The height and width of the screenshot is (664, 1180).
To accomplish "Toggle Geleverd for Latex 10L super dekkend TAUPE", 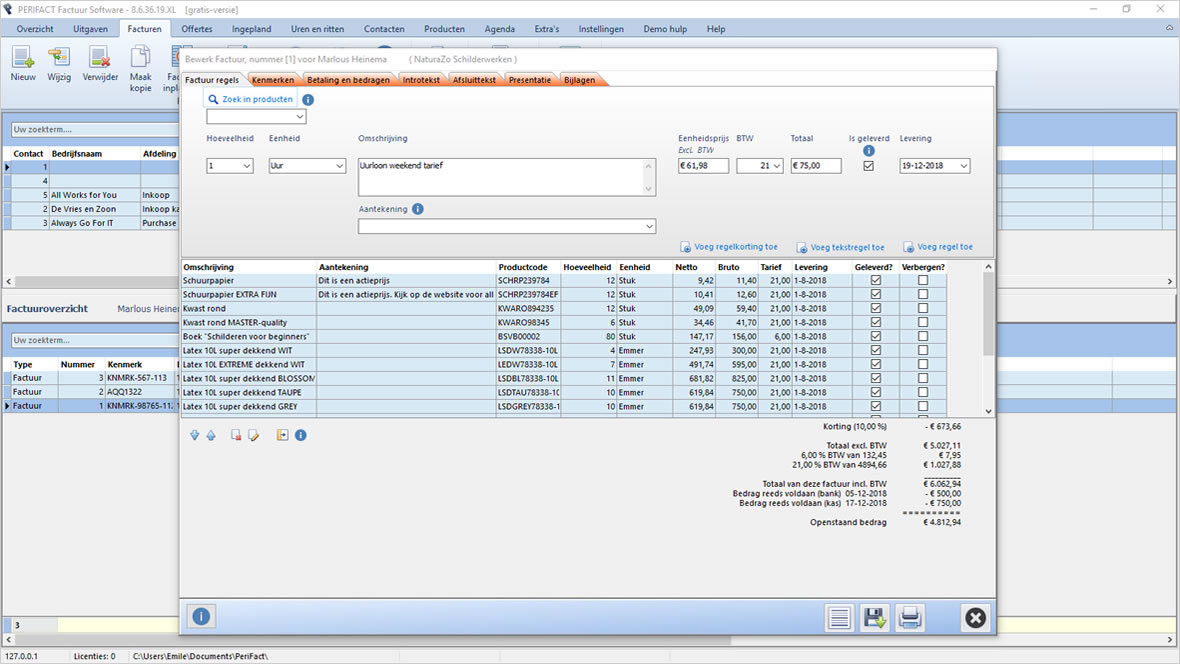I will (876, 392).
